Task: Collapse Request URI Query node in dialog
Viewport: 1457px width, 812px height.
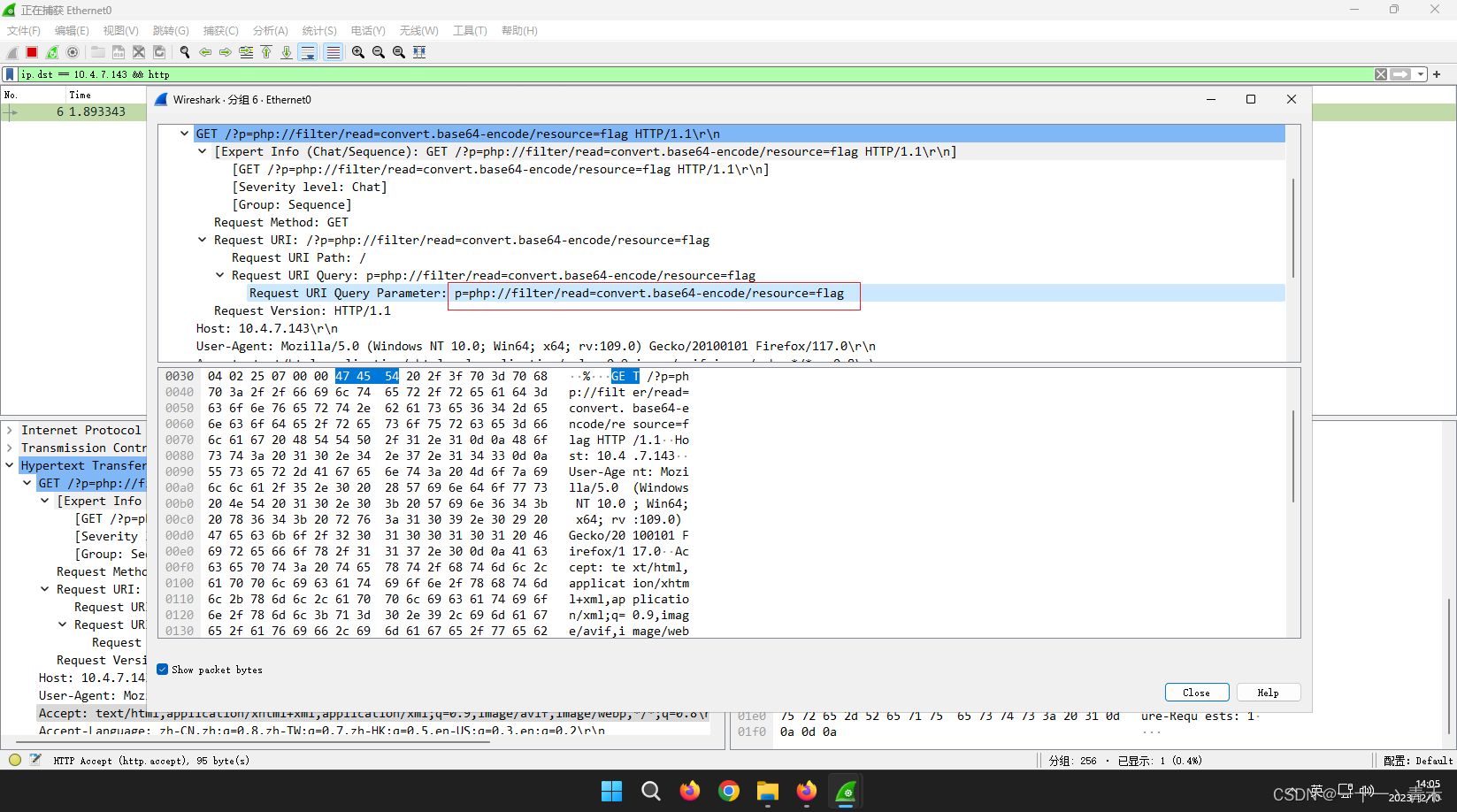Action: [219, 275]
